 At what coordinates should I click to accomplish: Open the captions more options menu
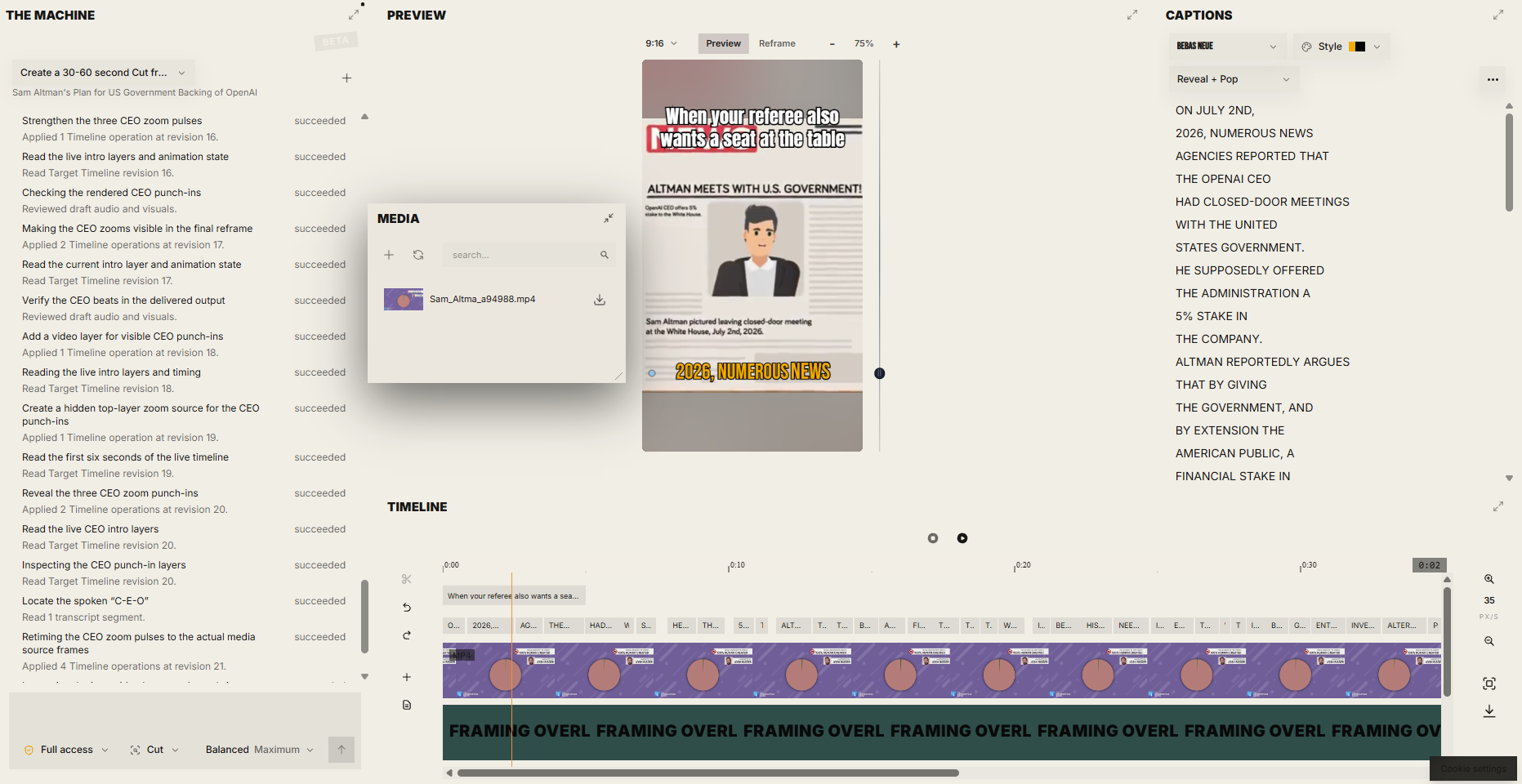tap(1493, 79)
